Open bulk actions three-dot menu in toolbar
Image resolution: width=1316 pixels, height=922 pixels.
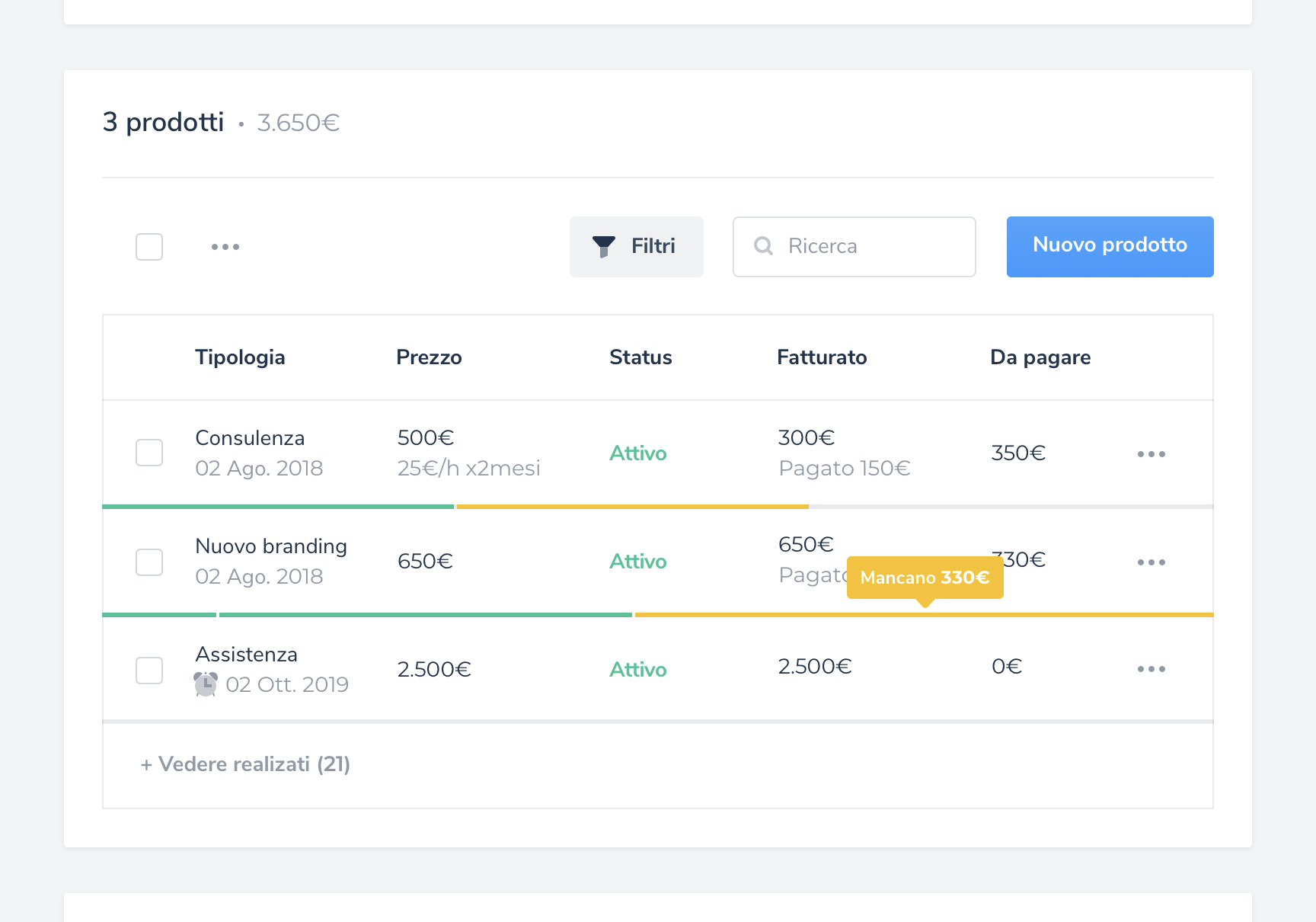click(225, 247)
